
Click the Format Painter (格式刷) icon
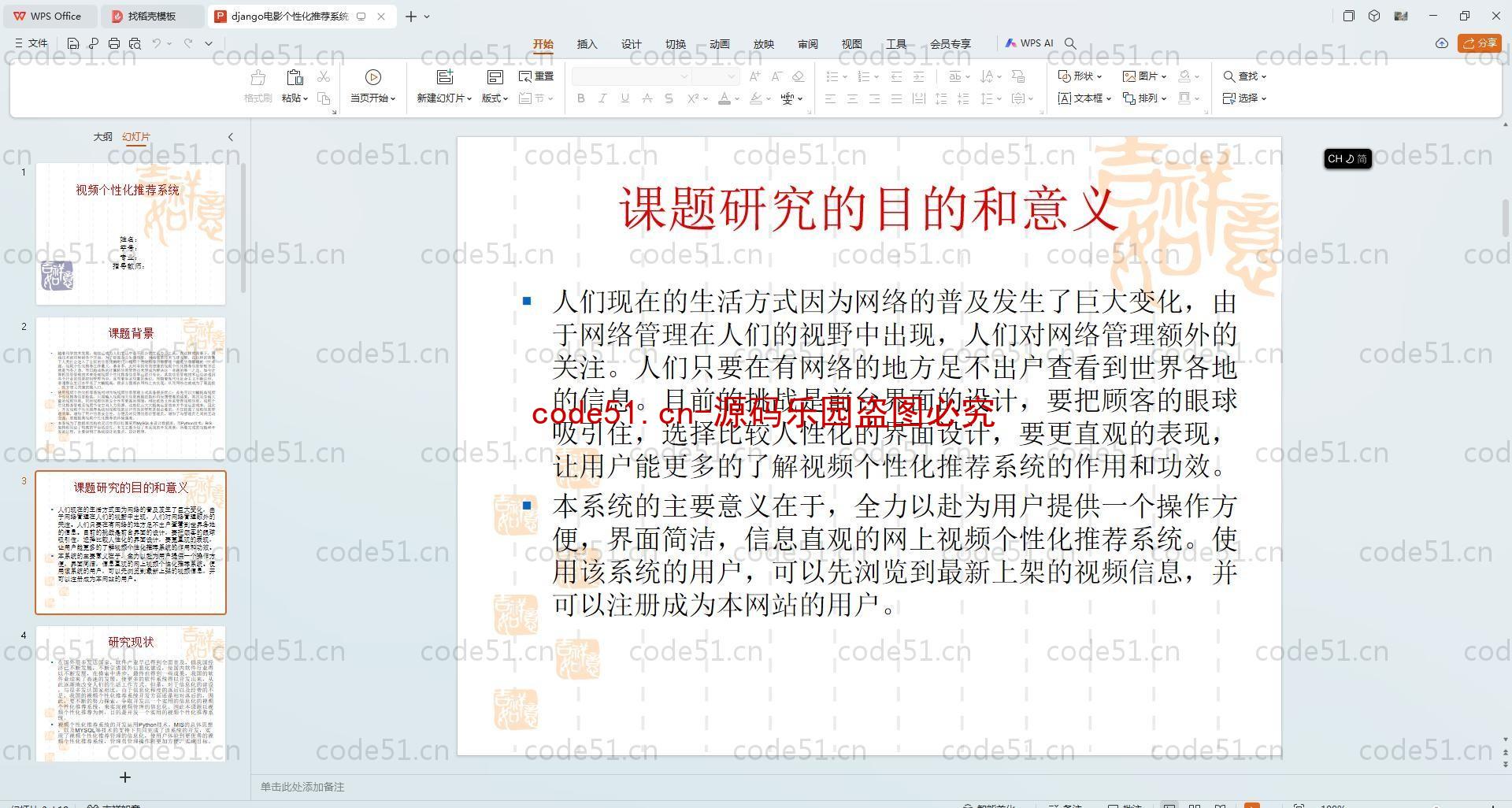coord(258,78)
